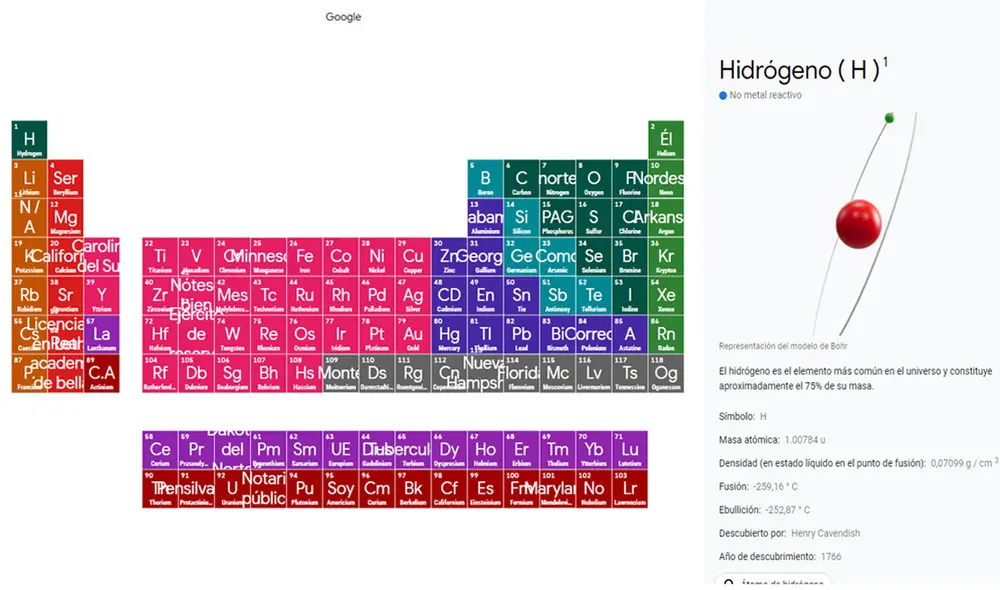Screen dimensions: 1000x590
Task: Click the blue No metal reactivo category dot
Action: (723, 95)
